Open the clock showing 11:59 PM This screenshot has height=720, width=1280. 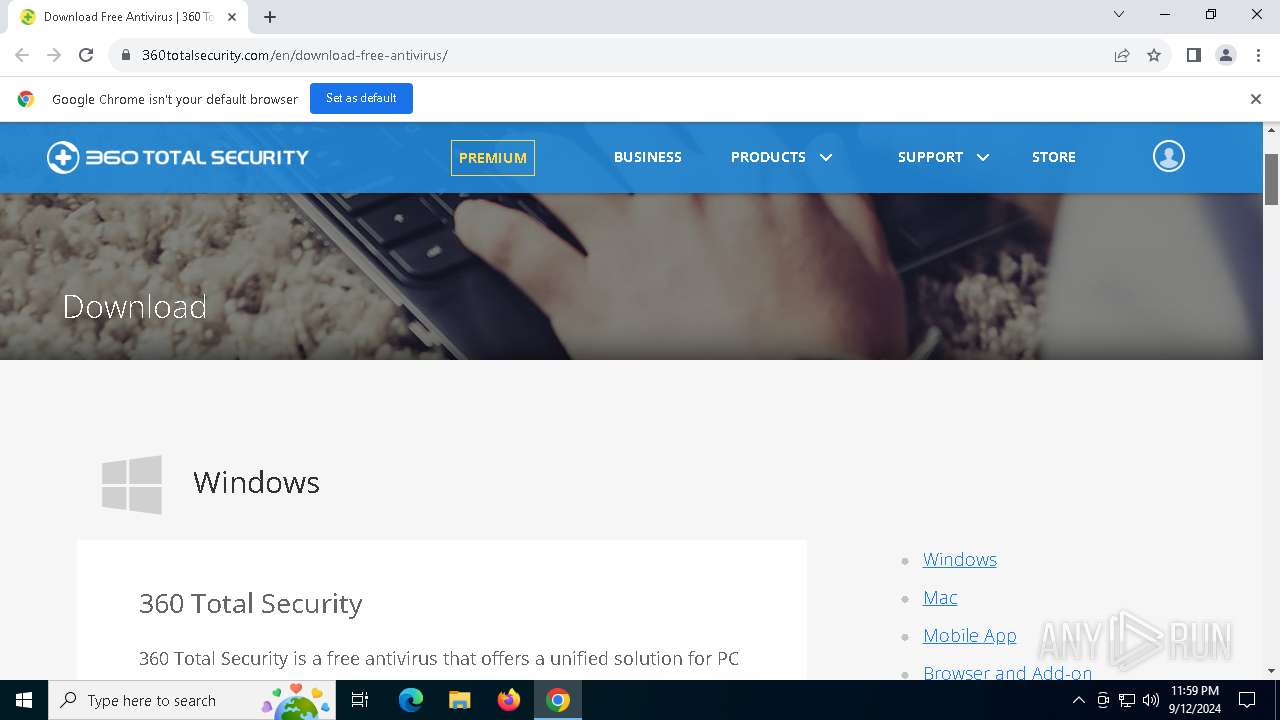click(x=1194, y=700)
